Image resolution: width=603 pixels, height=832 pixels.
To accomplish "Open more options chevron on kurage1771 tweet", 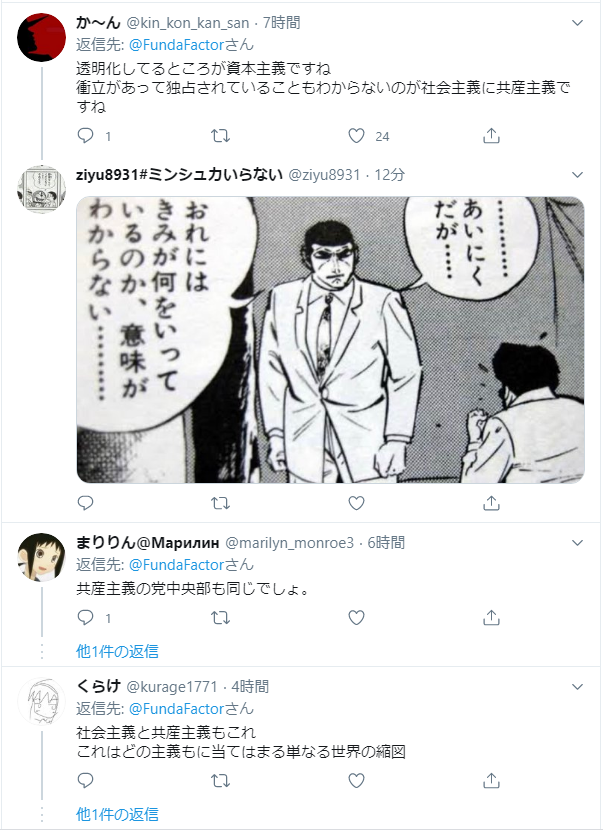I will (578, 687).
